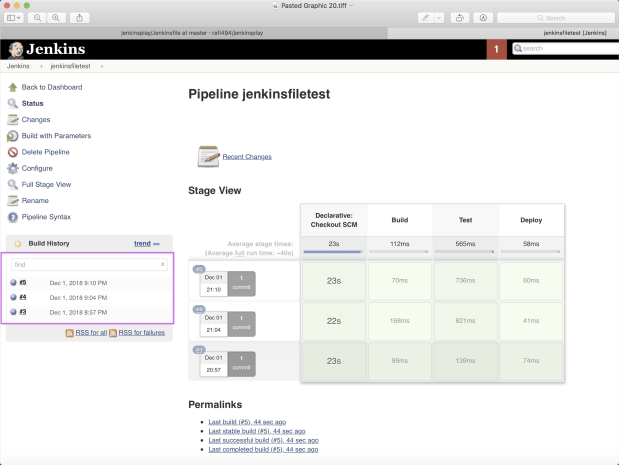This screenshot has width=619, height=465.
Task: Open the Last stable build (#5) permalink
Action: (x=257, y=431)
